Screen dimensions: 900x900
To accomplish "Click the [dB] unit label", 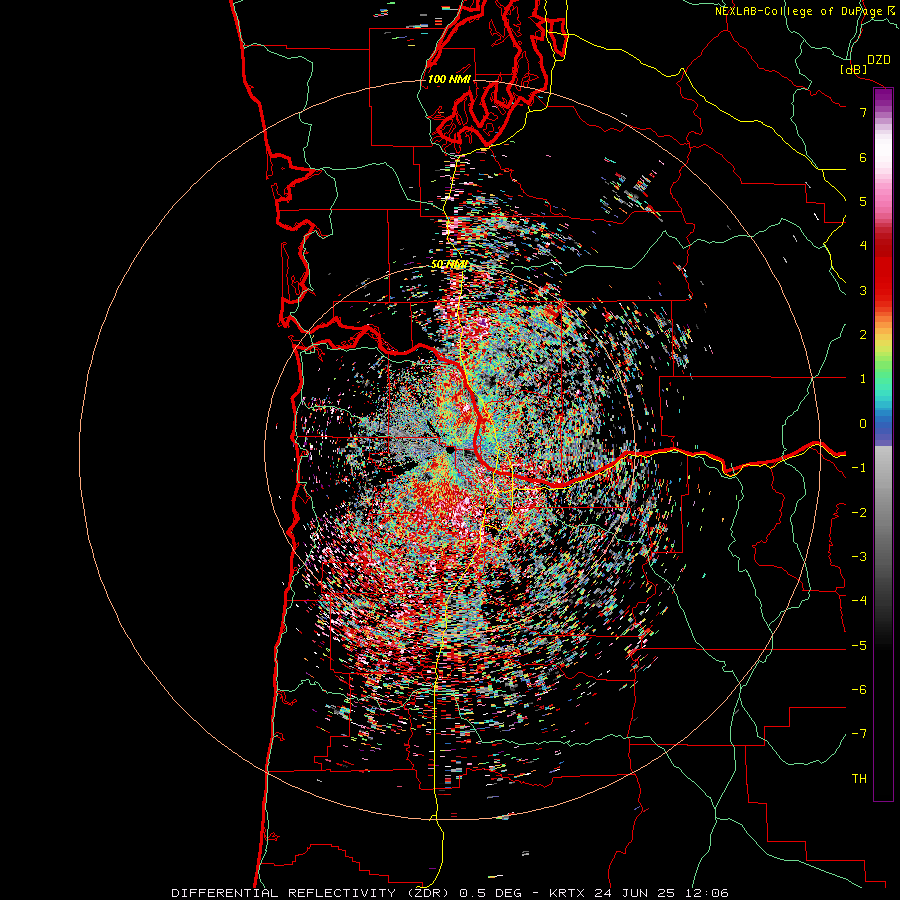I will (854, 69).
